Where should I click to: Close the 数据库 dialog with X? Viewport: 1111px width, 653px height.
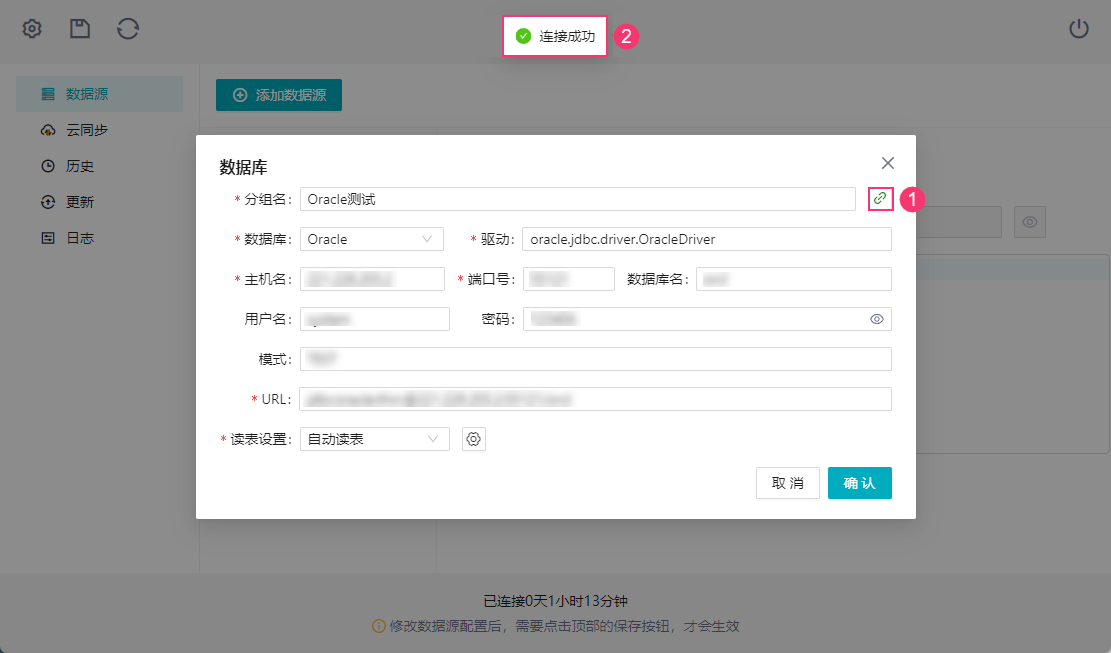click(887, 163)
